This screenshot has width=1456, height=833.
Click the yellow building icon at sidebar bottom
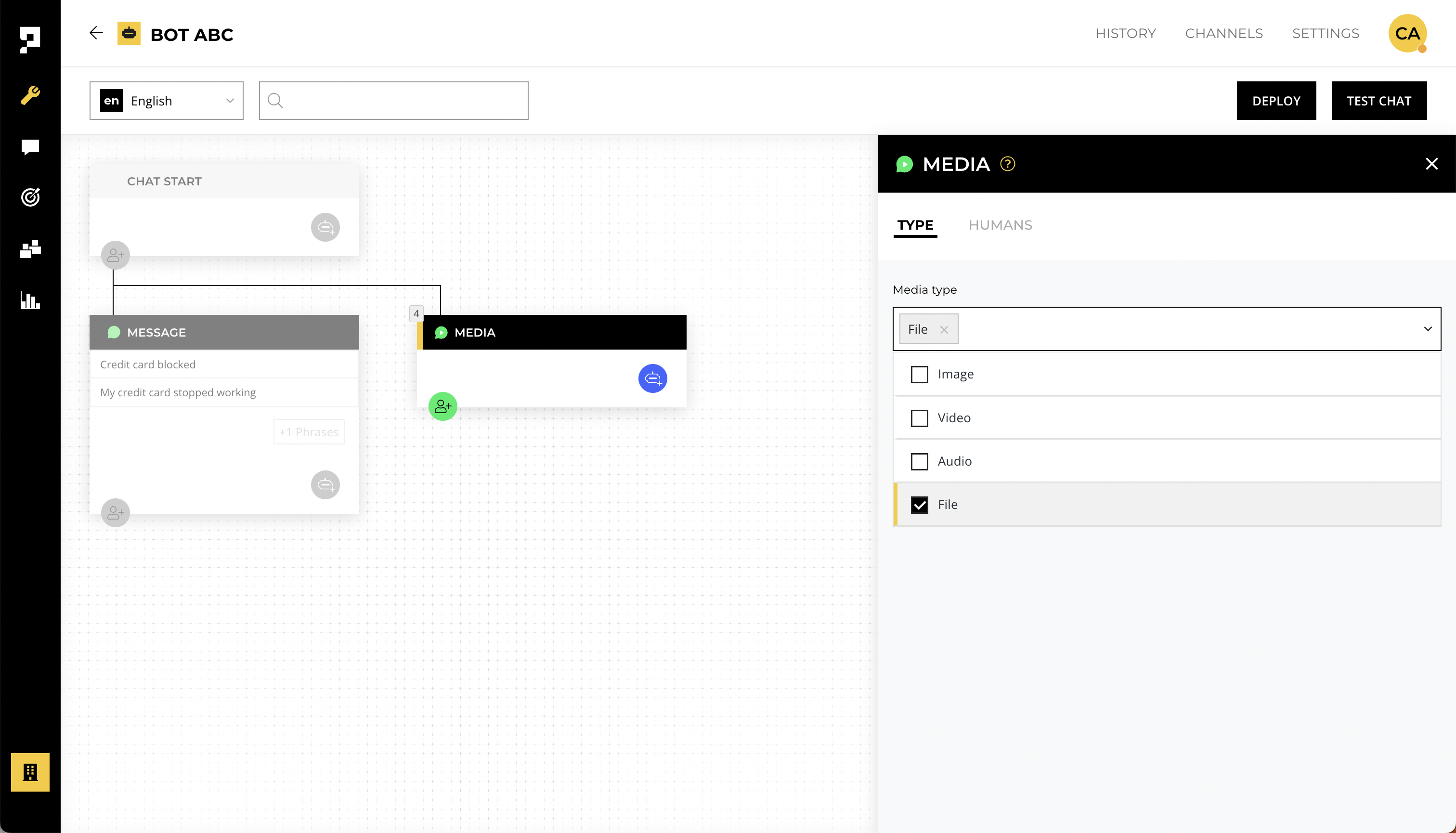click(30, 772)
